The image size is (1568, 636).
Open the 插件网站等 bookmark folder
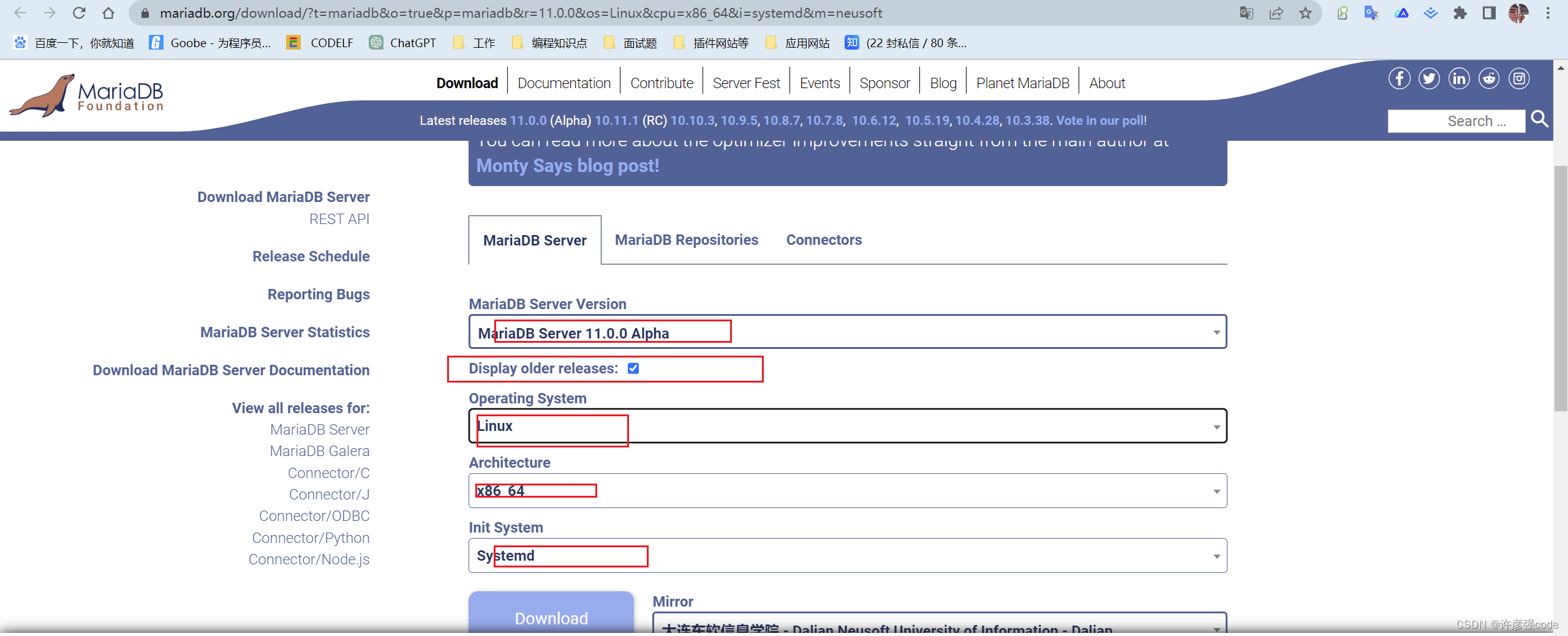pyautogui.click(x=711, y=43)
